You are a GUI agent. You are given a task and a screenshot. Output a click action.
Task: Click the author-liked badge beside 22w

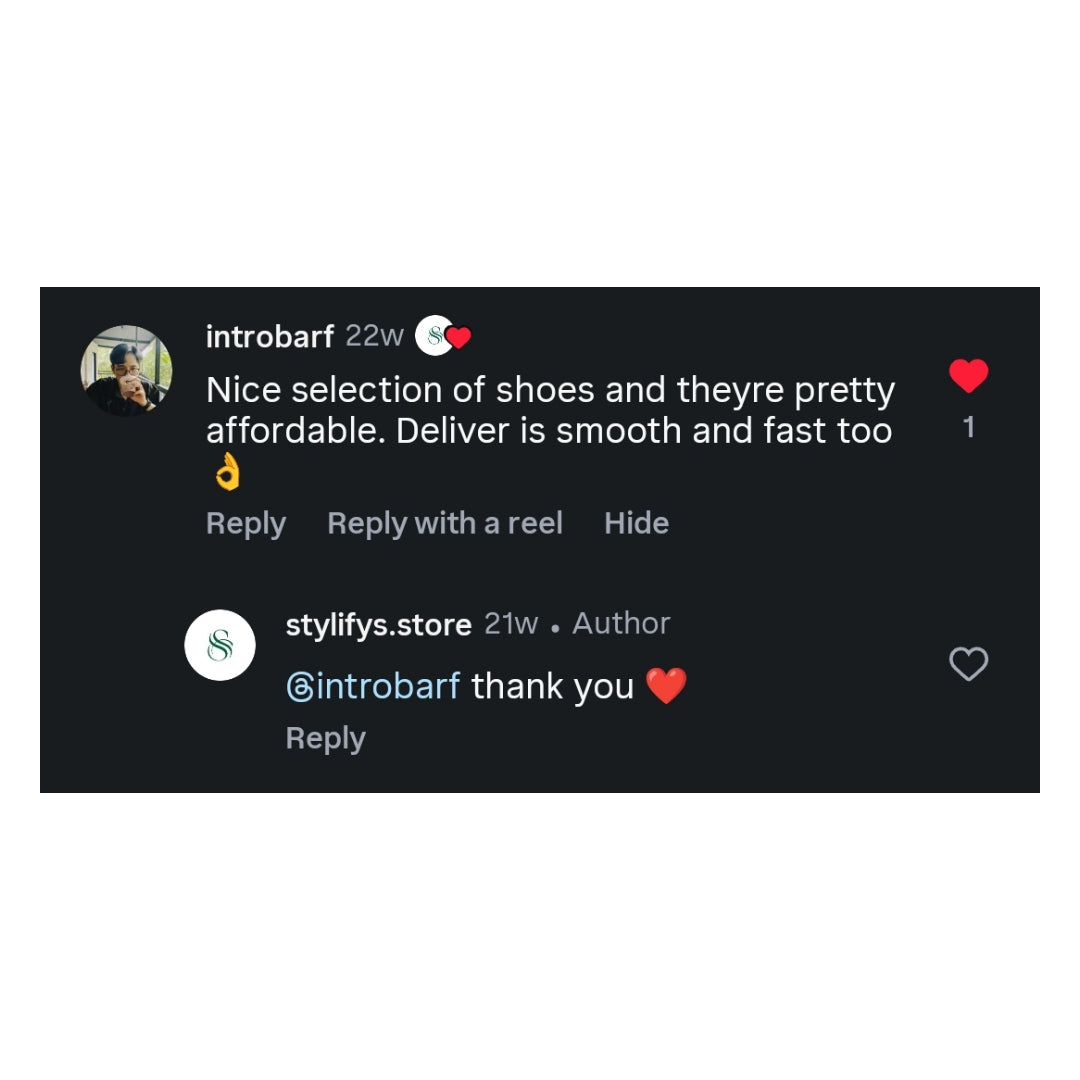tap(442, 337)
